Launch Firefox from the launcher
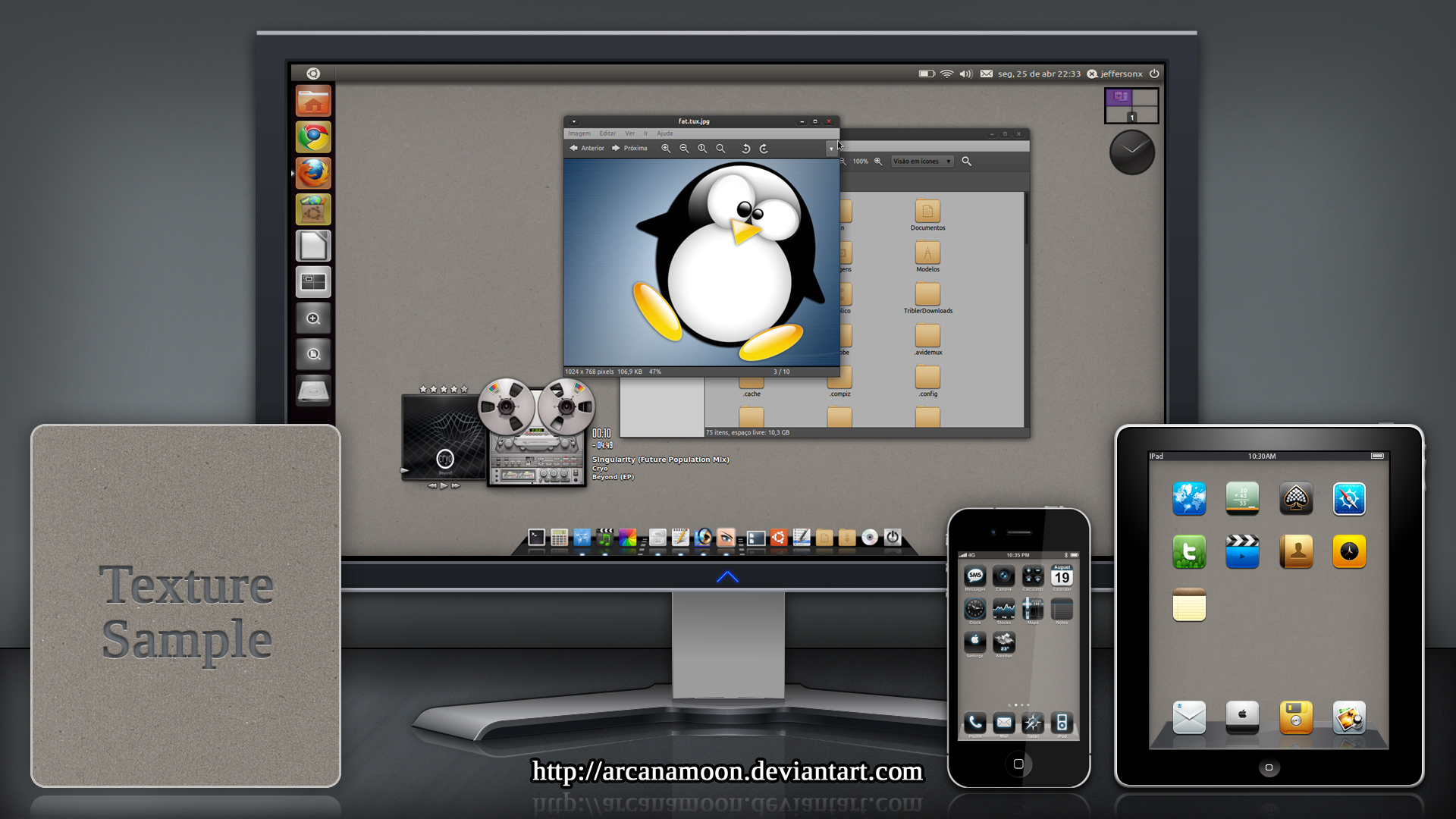Viewport: 1456px width, 819px height. (313, 173)
